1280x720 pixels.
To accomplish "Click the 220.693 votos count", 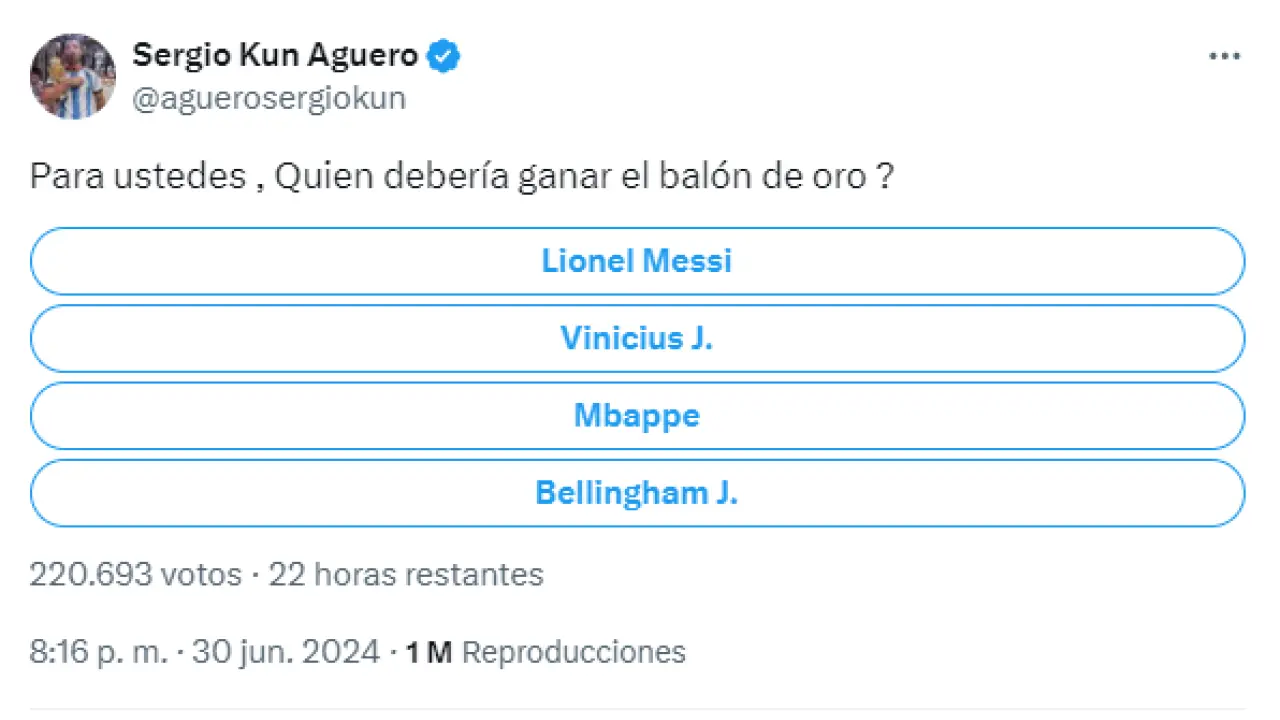I will point(135,575).
